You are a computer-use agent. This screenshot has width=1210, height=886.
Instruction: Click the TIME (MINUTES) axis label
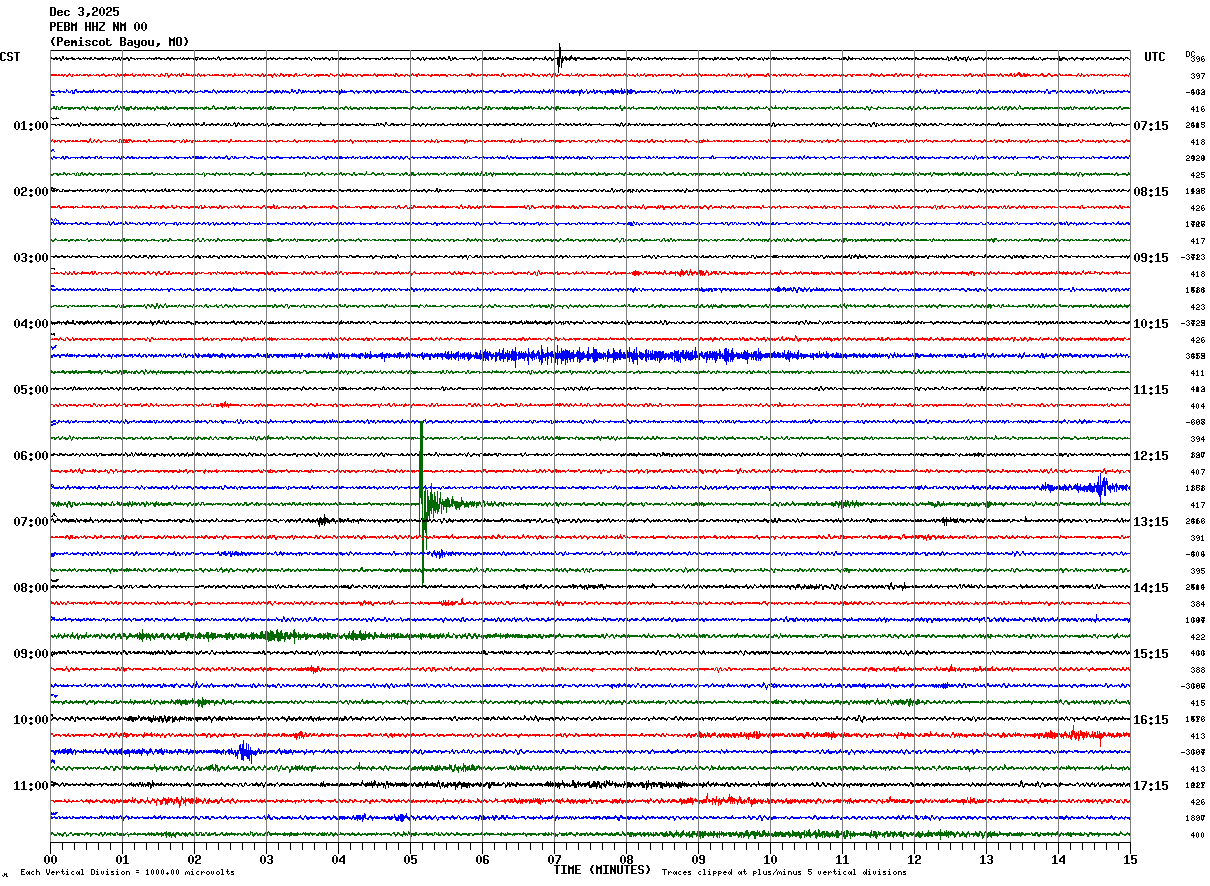(x=602, y=870)
